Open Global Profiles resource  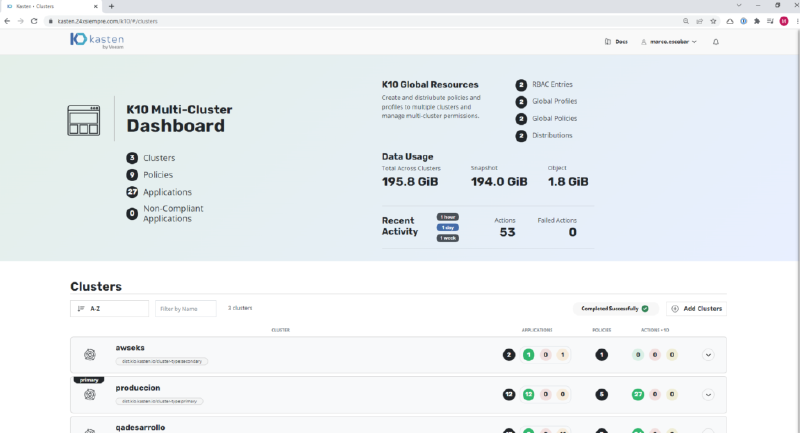tap(555, 101)
